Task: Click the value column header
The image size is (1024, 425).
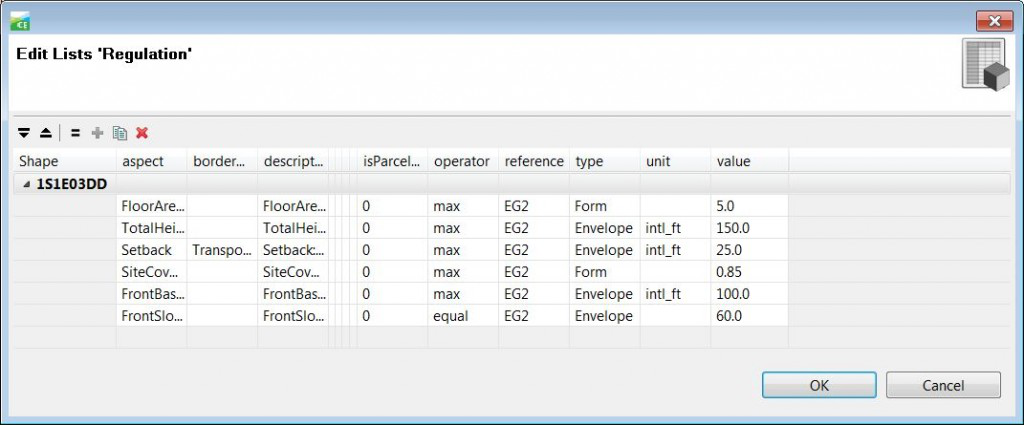Action: [749, 161]
